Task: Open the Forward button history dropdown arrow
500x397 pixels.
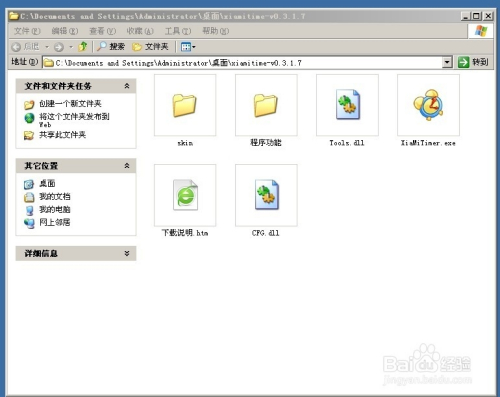Action: tap(71, 47)
